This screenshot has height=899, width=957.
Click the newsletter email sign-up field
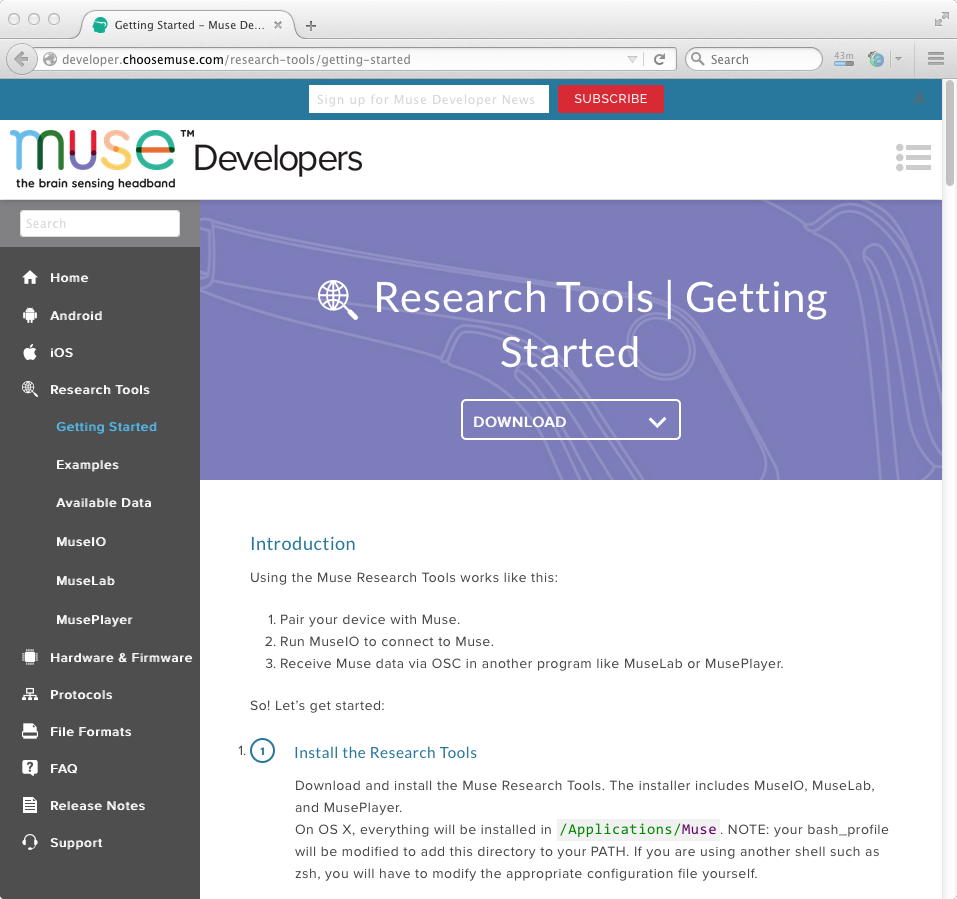(x=428, y=99)
